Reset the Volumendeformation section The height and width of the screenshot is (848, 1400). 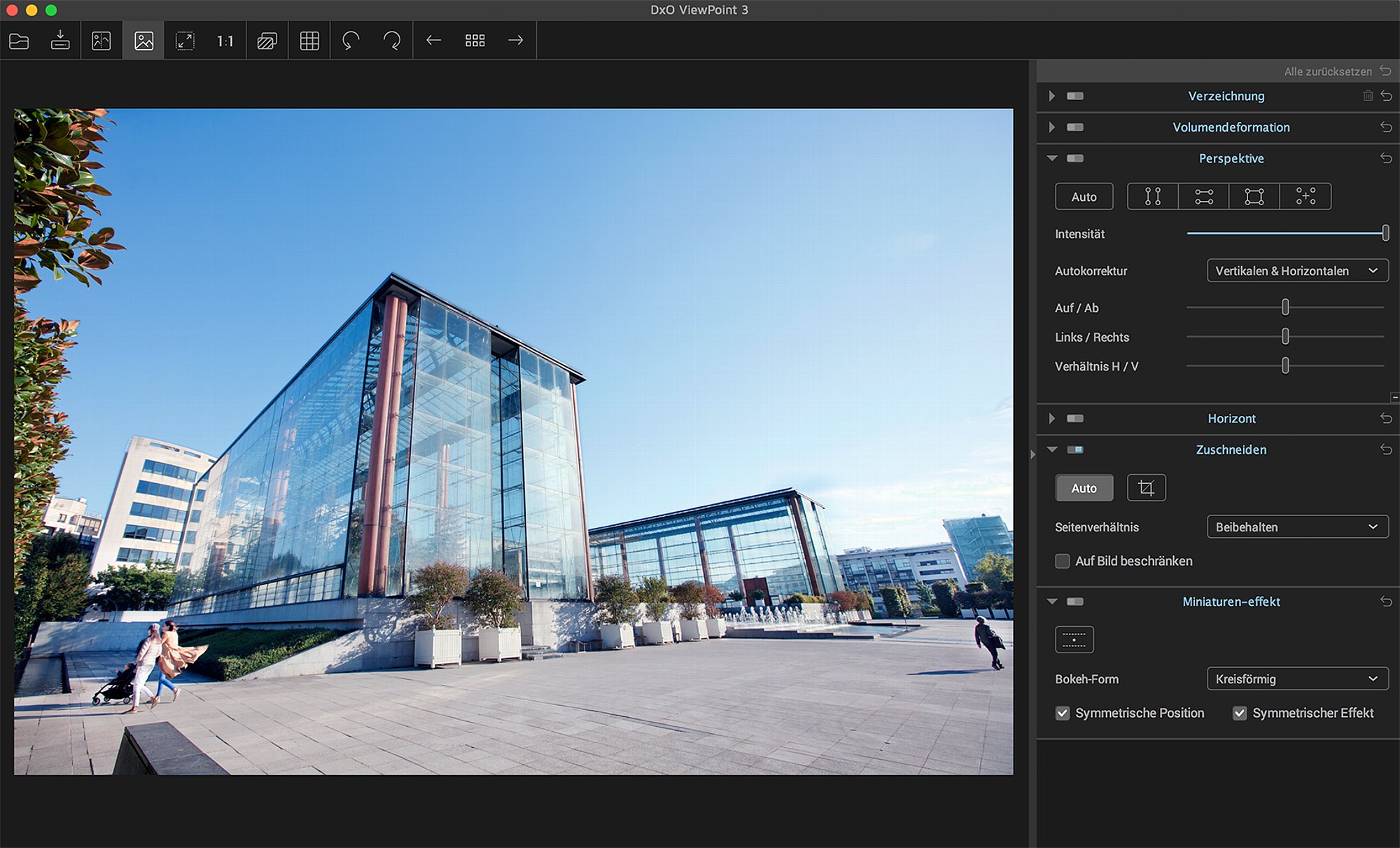point(1386,127)
